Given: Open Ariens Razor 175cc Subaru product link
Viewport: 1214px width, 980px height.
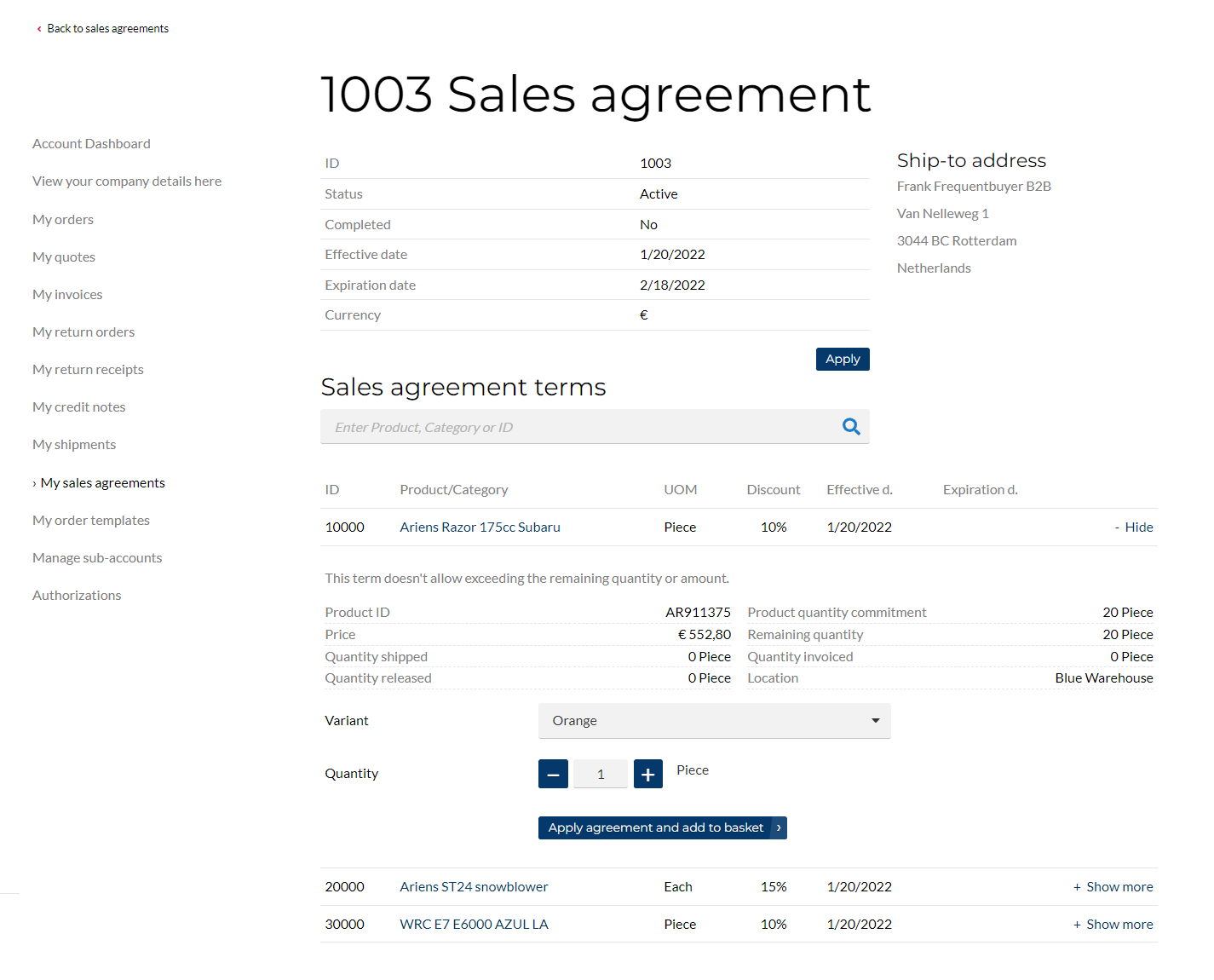Looking at the screenshot, I should tap(480, 527).
